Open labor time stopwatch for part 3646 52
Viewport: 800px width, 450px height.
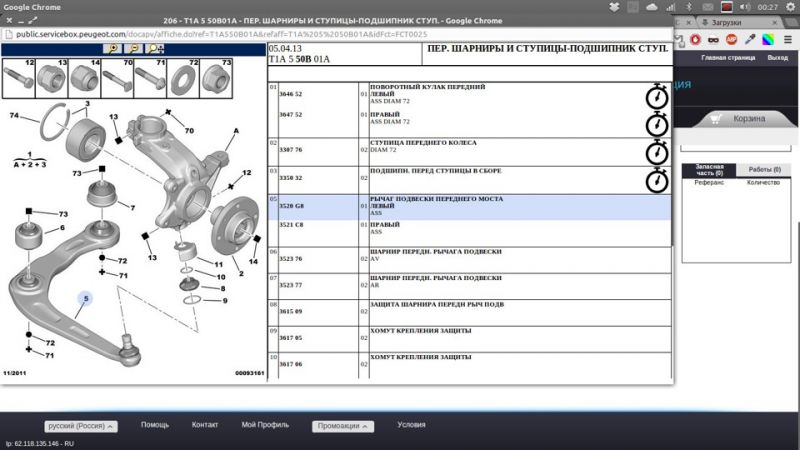tap(657, 97)
